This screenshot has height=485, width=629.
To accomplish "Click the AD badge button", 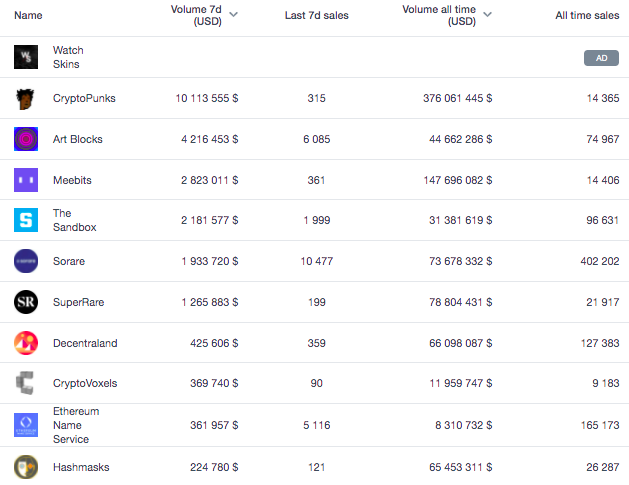I will pos(601,58).
